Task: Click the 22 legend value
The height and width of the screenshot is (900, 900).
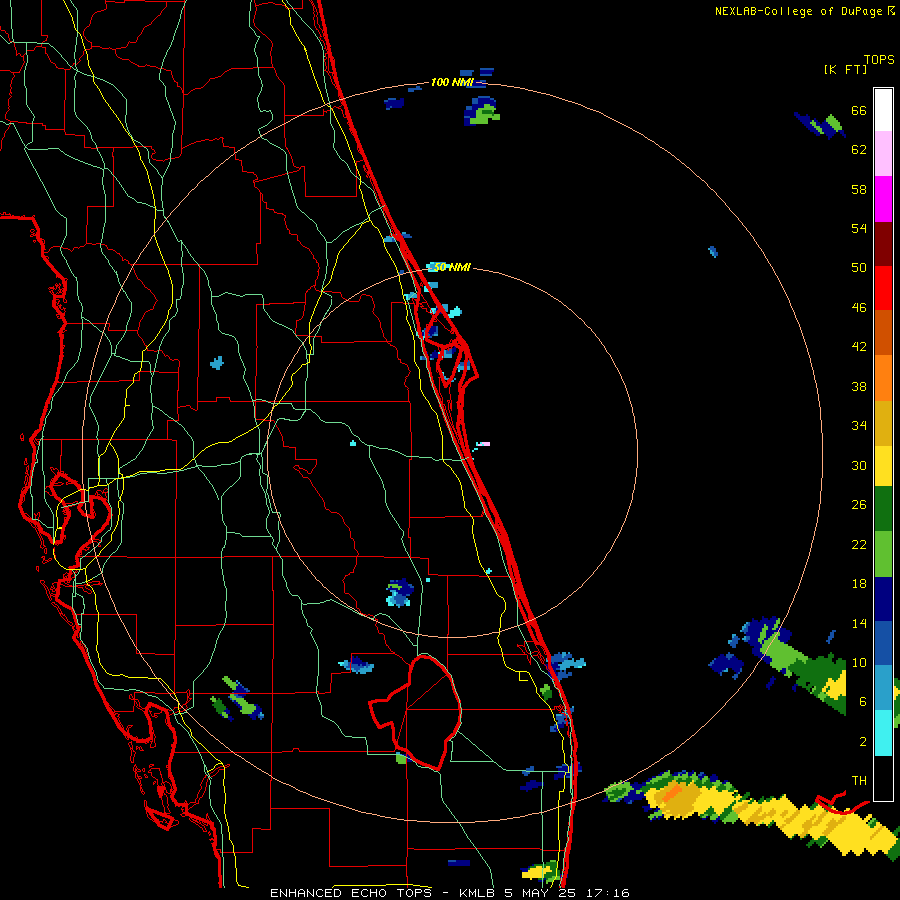Action: tap(859, 545)
